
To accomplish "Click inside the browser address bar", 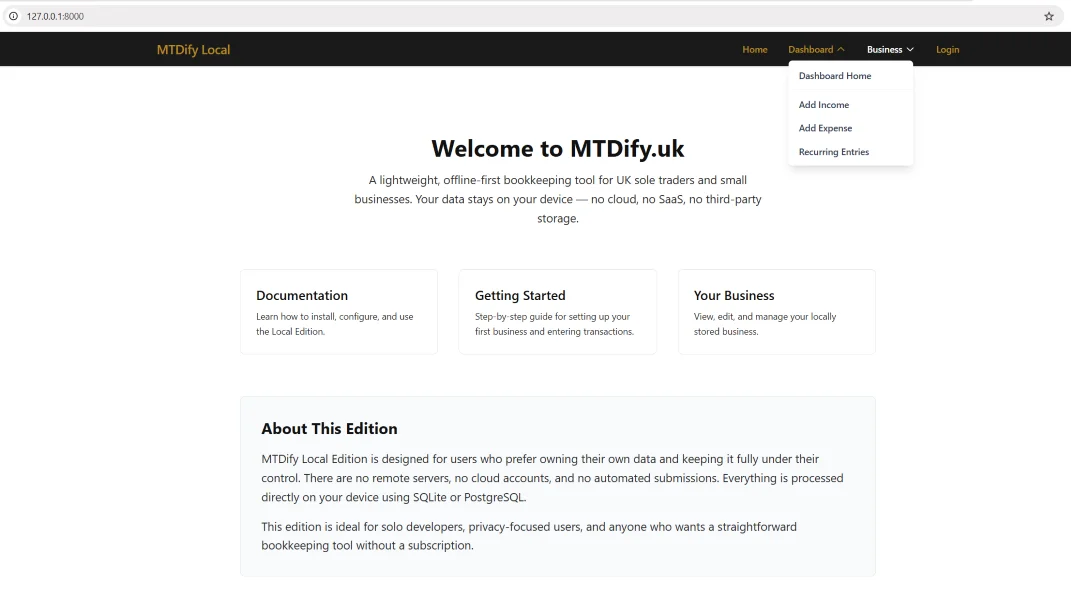I will click(x=400, y=16).
